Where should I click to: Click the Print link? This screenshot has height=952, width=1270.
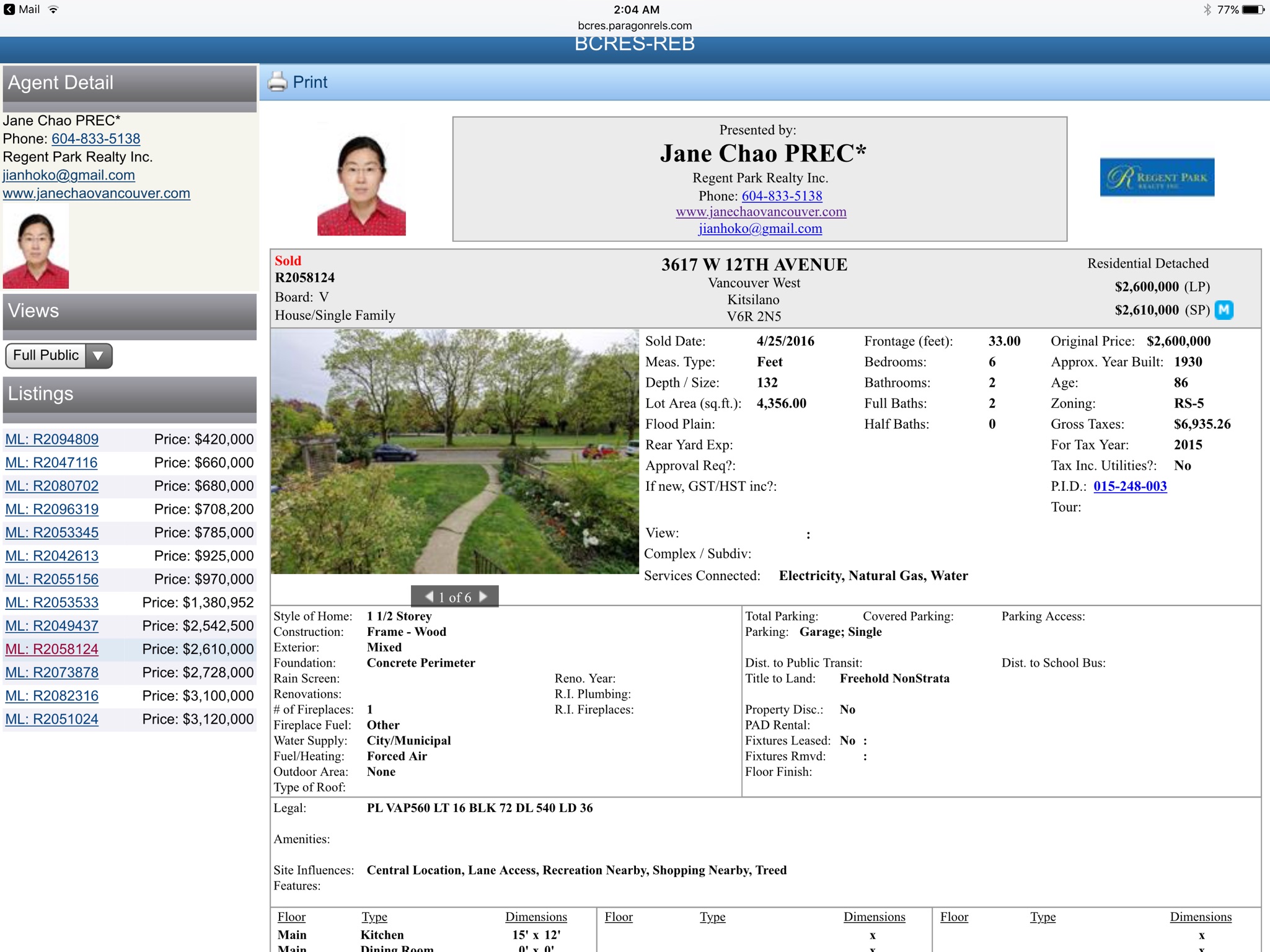pyautogui.click(x=310, y=82)
